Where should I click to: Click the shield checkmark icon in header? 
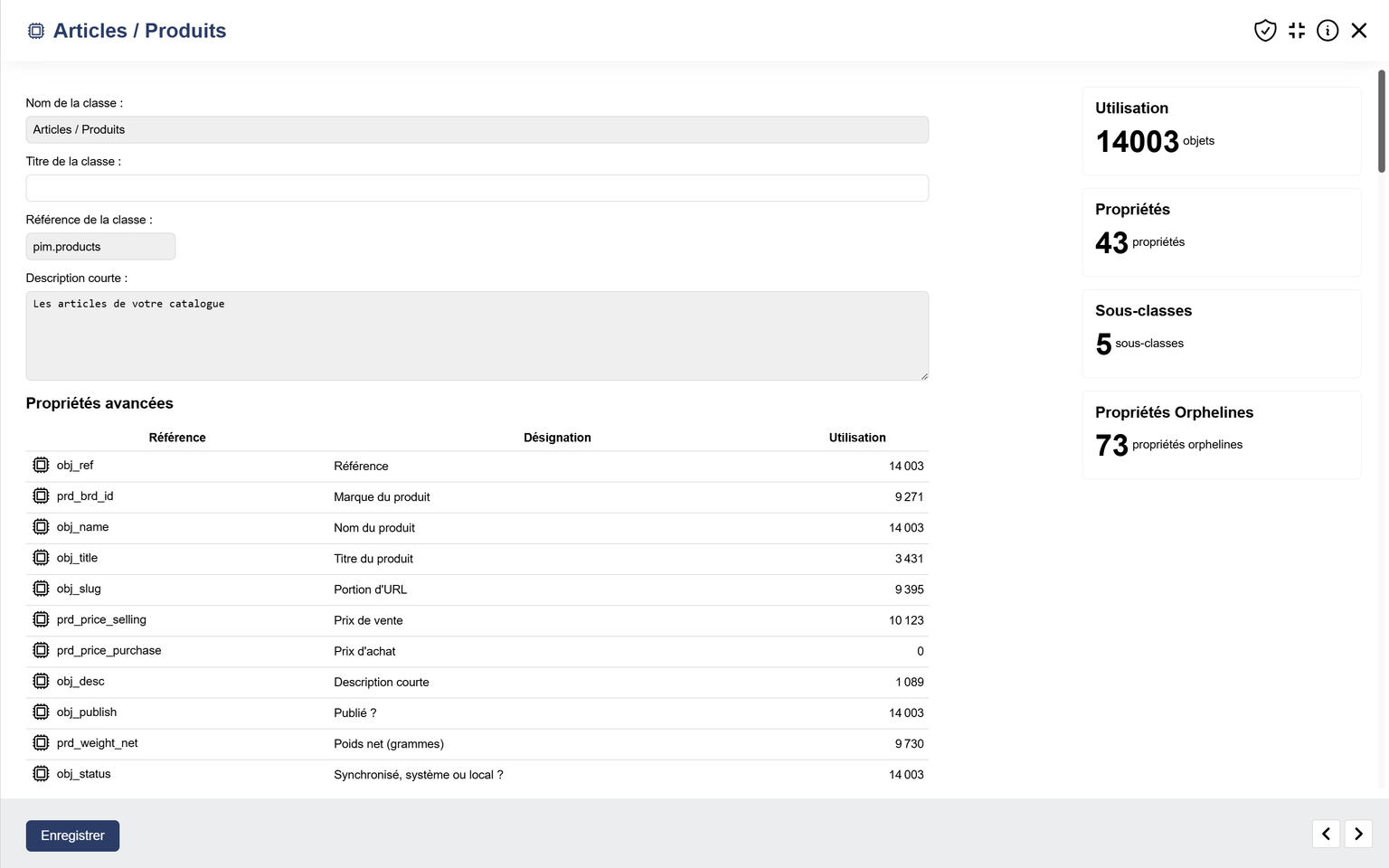pos(1265,31)
